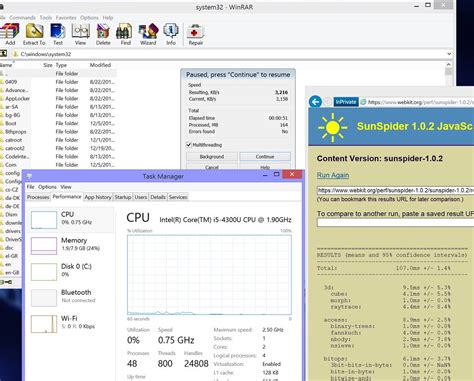Toggle the Multithreading checkbox
The image size is (474, 381).
coord(189,145)
